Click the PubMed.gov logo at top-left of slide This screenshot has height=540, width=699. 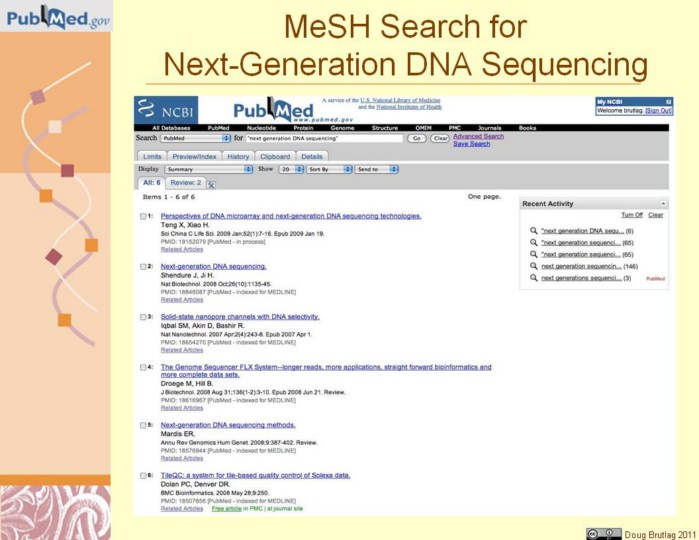click(x=56, y=17)
